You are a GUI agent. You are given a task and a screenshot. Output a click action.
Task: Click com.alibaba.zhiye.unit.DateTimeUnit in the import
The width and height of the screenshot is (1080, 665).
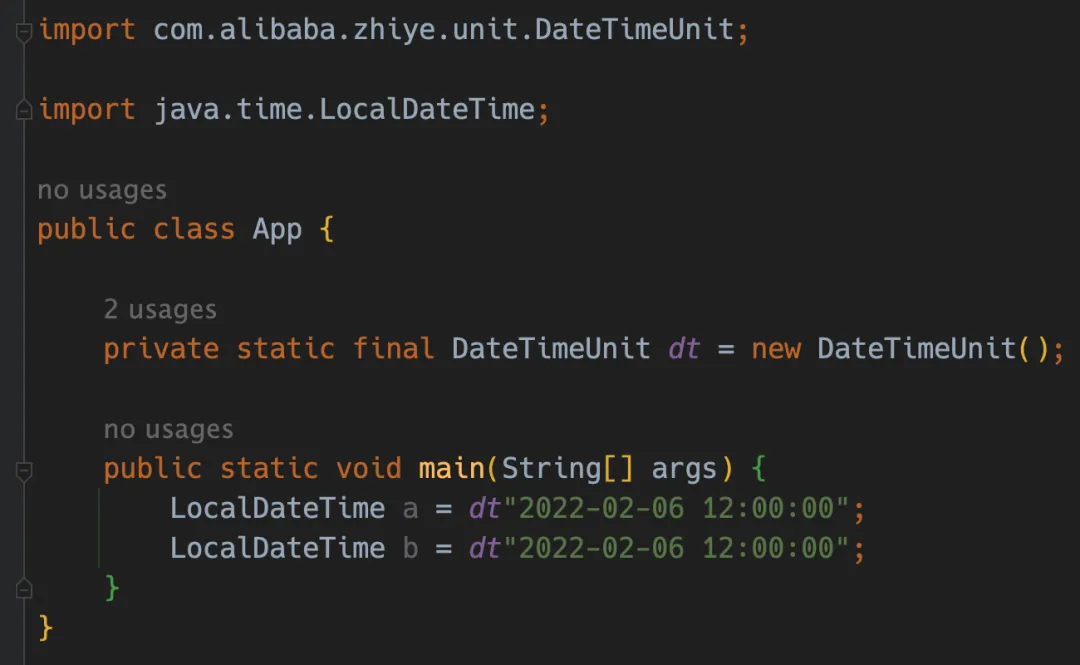click(x=444, y=30)
